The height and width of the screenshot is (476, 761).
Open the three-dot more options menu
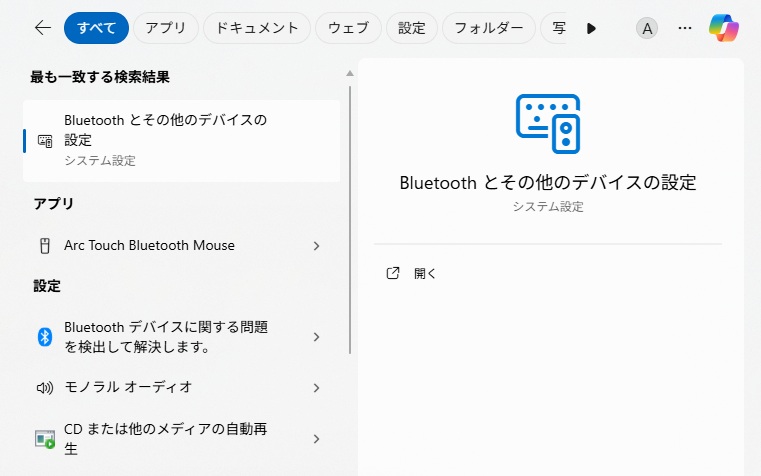click(x=685, y=28)
